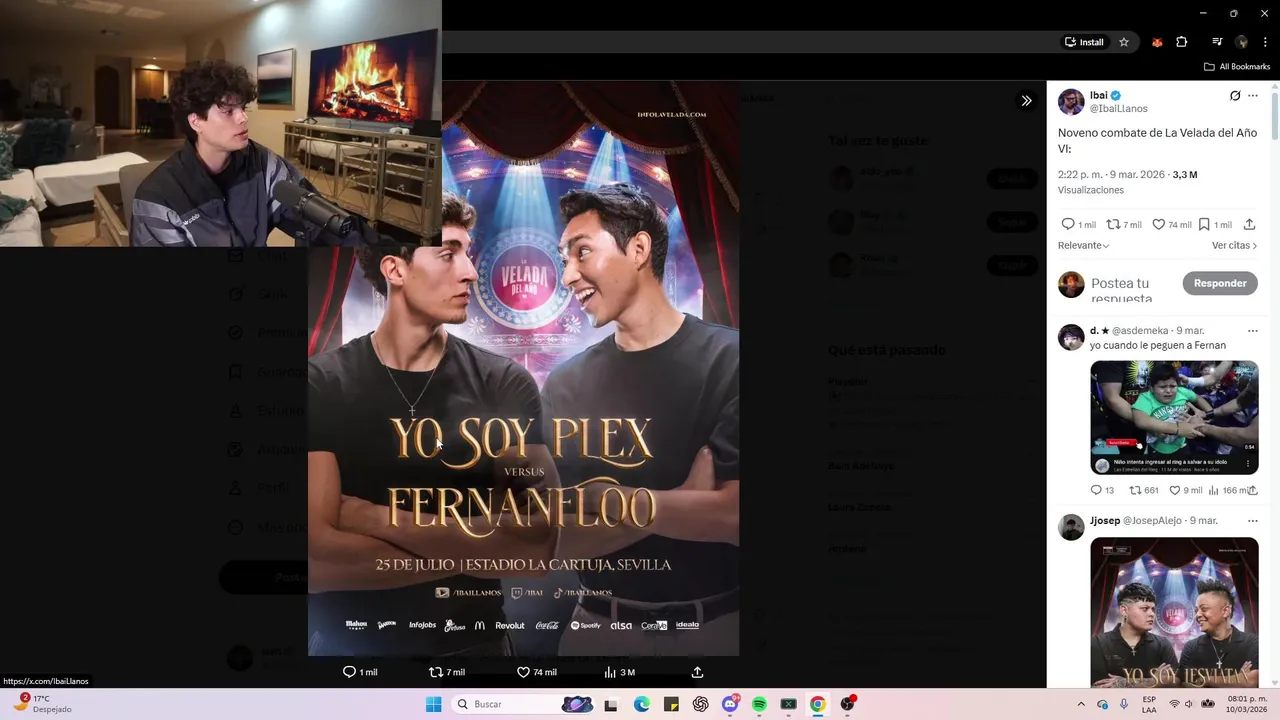This screenshot has width=1280, height=720.
Task: Share icon under the poster image
Action: point(698,672)
